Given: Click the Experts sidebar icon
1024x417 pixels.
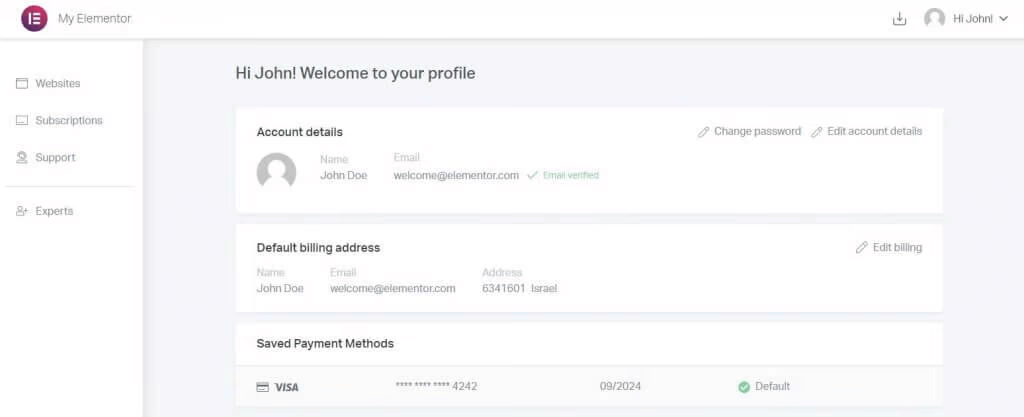Looking at the screenshot, I should pyautogui.click(x=22, y=211).
